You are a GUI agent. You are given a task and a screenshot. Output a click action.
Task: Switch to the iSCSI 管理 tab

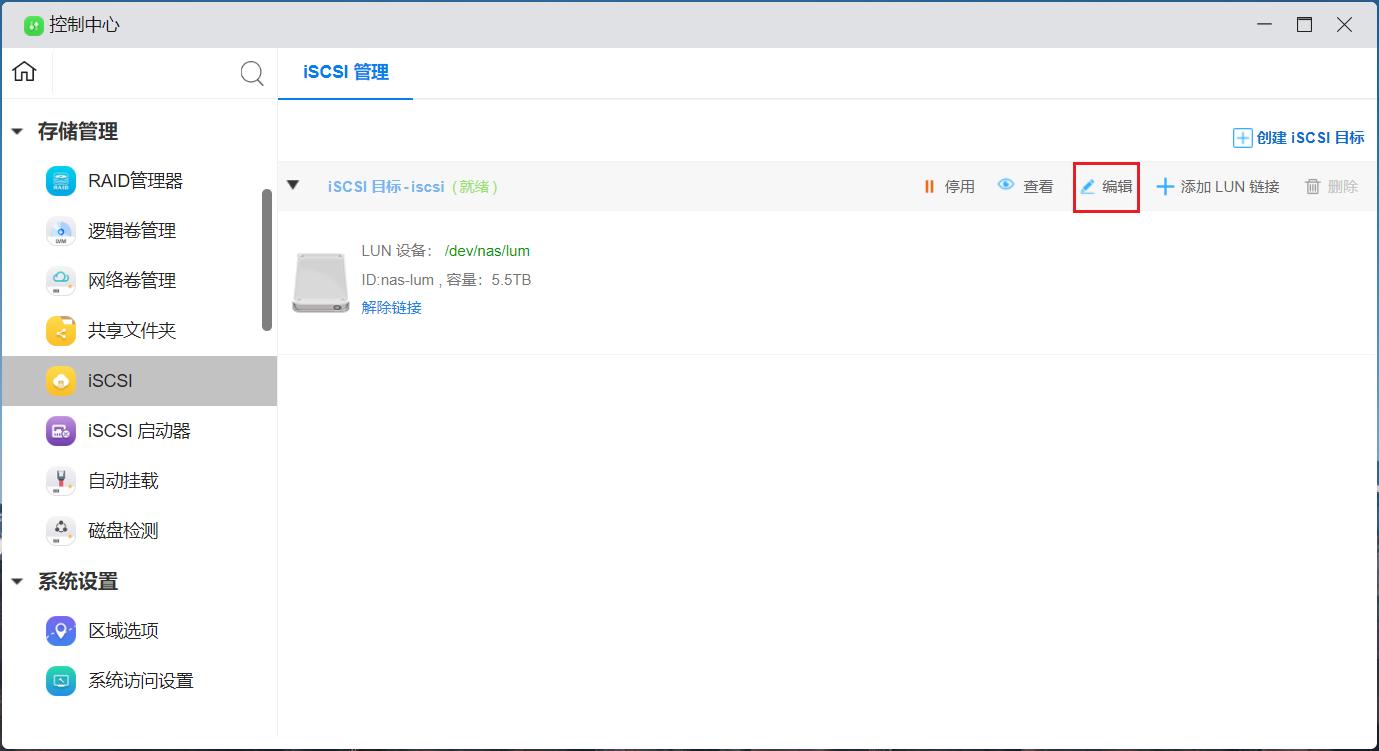[345, 73]
